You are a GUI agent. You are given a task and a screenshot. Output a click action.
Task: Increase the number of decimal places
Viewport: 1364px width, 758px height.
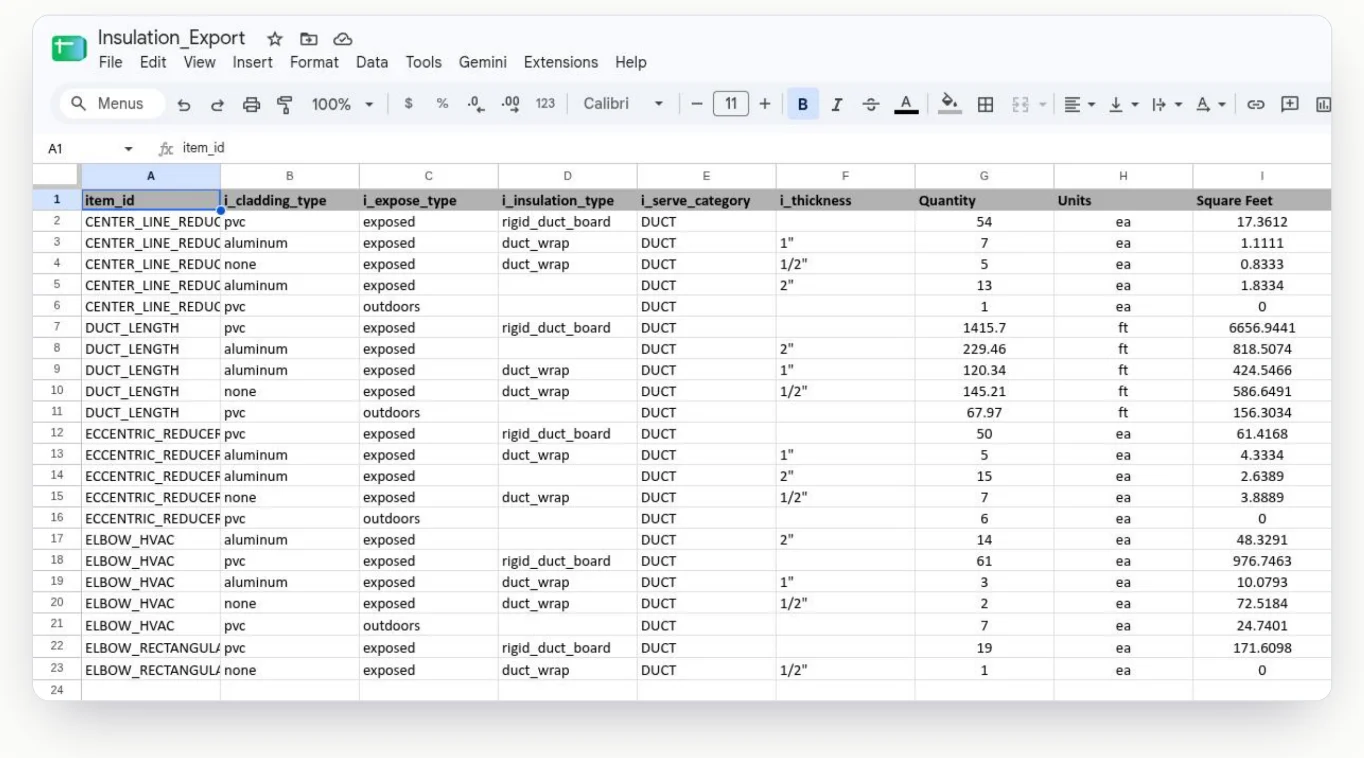[510, 104]
